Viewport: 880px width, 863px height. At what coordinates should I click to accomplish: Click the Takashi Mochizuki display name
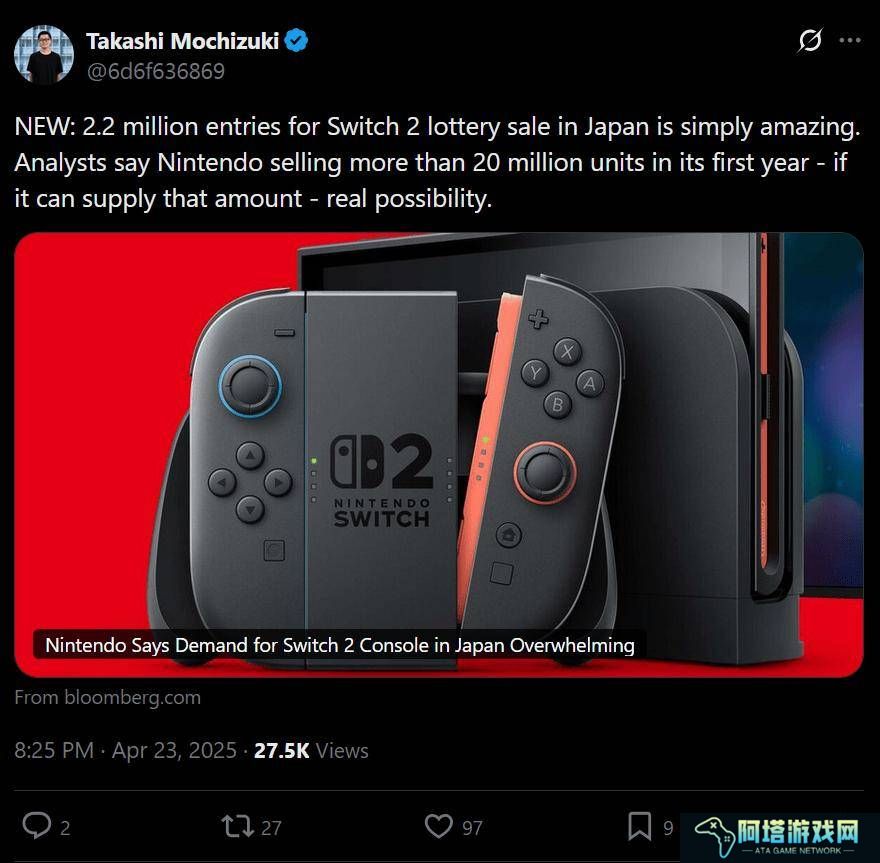(182, 41)
